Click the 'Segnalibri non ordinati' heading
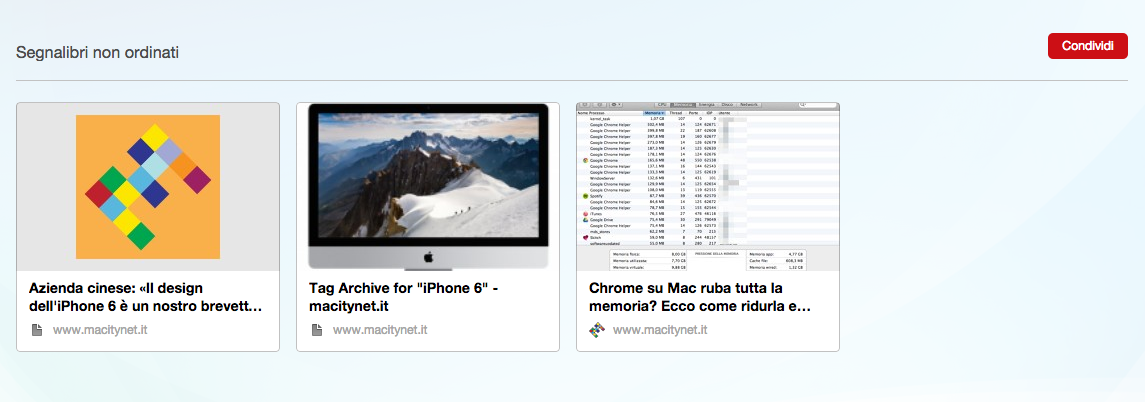Image resolution: width=1145 pixels, height=402 pixels. pyautogui.click(x=98, y=53)
